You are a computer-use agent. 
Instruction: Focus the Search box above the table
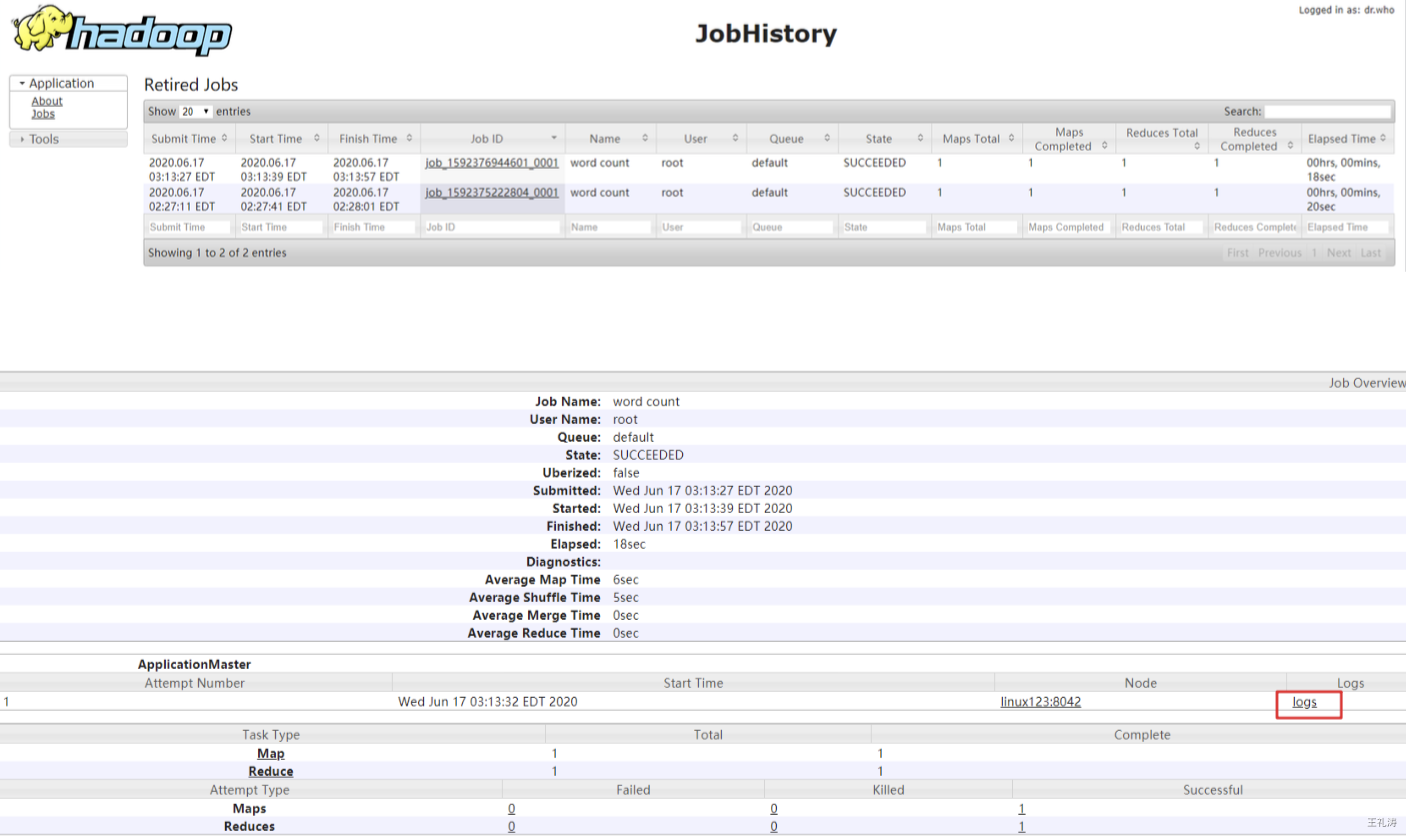click(x=1328, y=112)
